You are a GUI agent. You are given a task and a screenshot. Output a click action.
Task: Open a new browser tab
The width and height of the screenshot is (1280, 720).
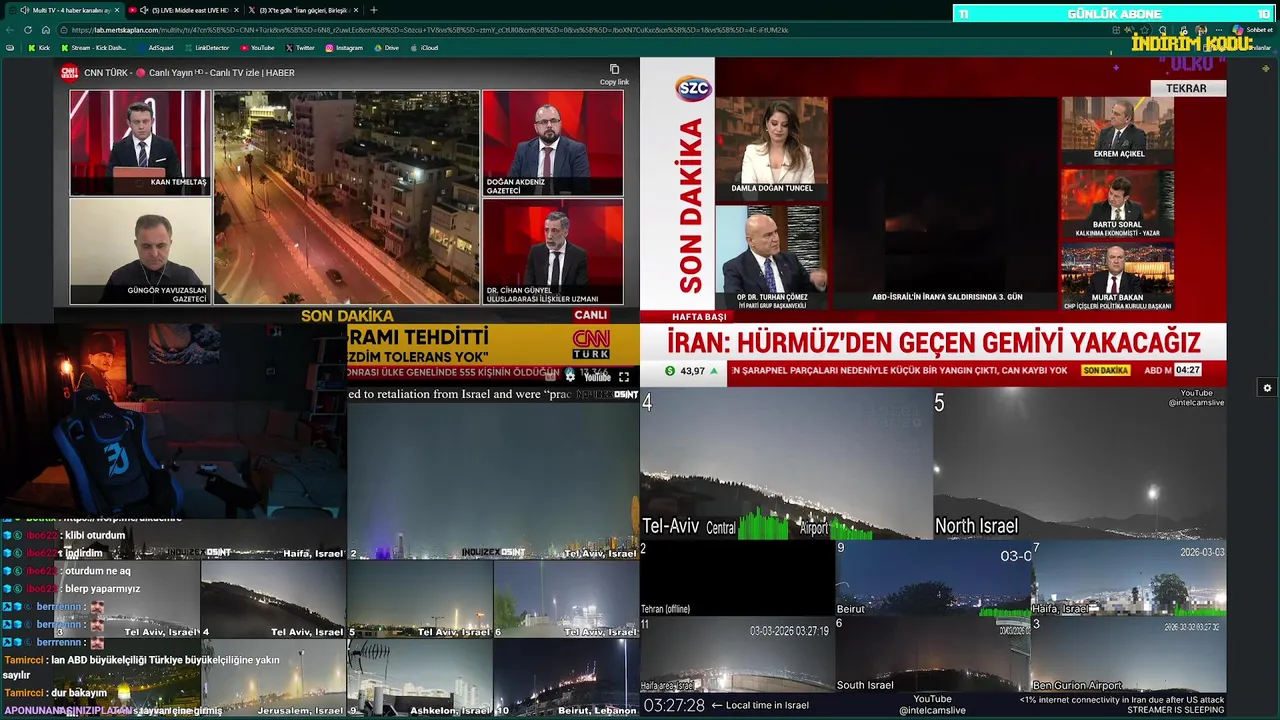click(374, 10)
